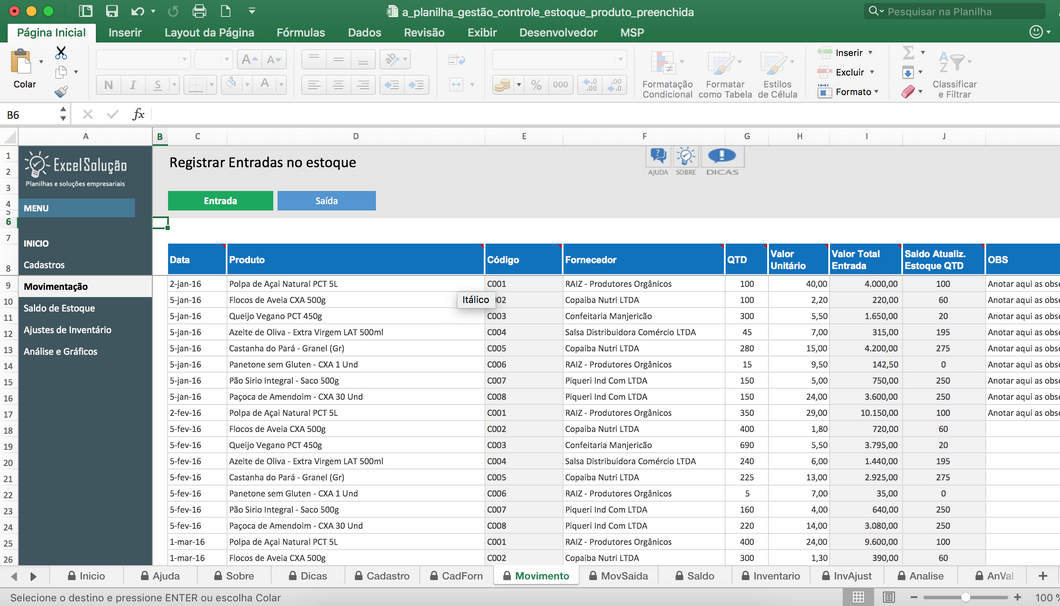Align text right in cell
The height and width of the screenshot is (606, 1060).
[363, 85]
